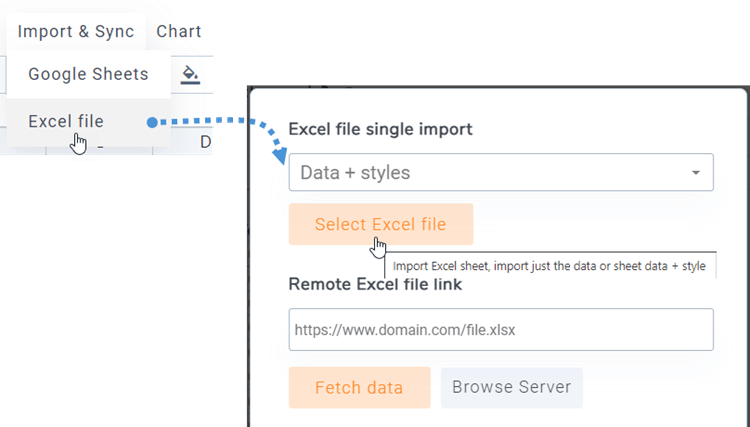Screen dimensions: 750x427
Task: Click the dropdown caret arrow in import selector
Action: coord(696,173)
